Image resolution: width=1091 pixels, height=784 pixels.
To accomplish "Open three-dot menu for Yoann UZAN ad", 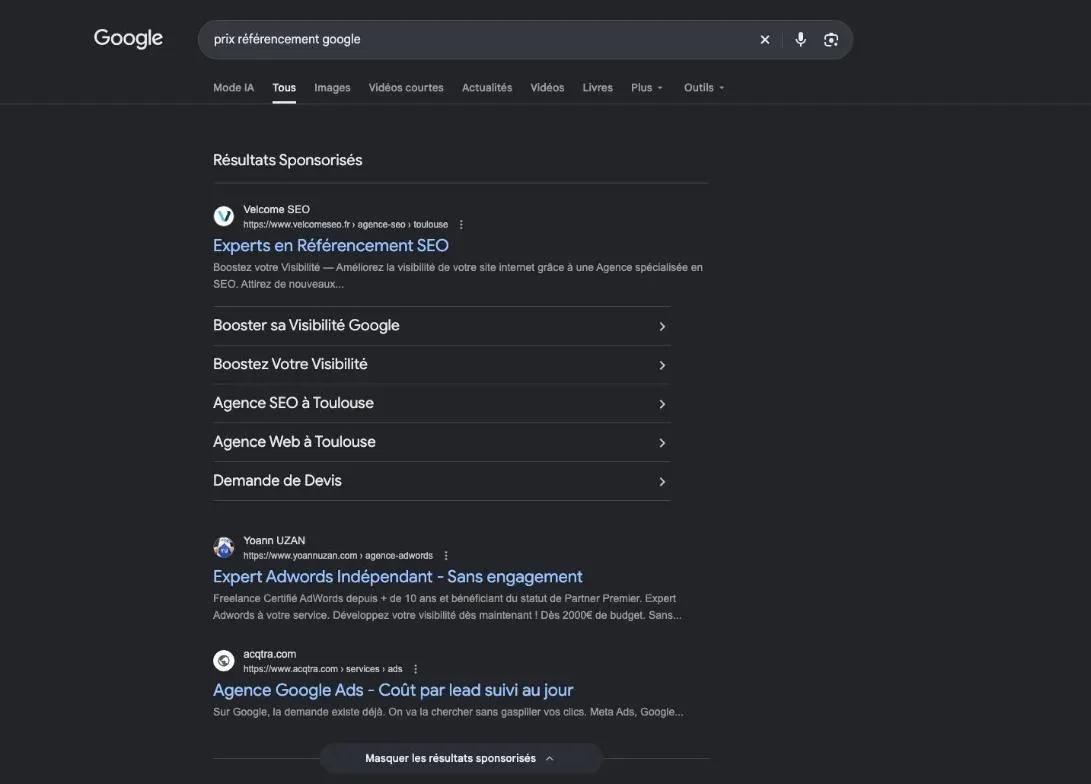I will 445,556.
